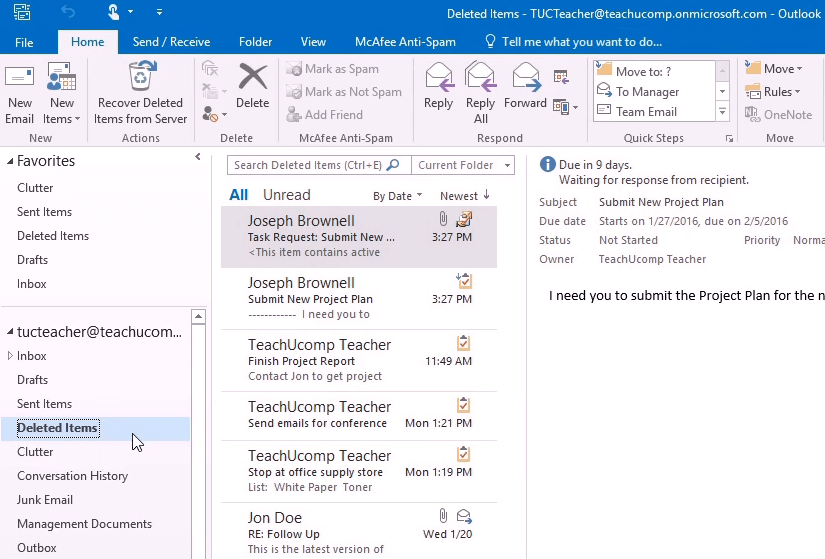The height and width of the screenshot is (559, 825).
Task: Click Recover Deleted Items from Server
Action: coord(140,94)
